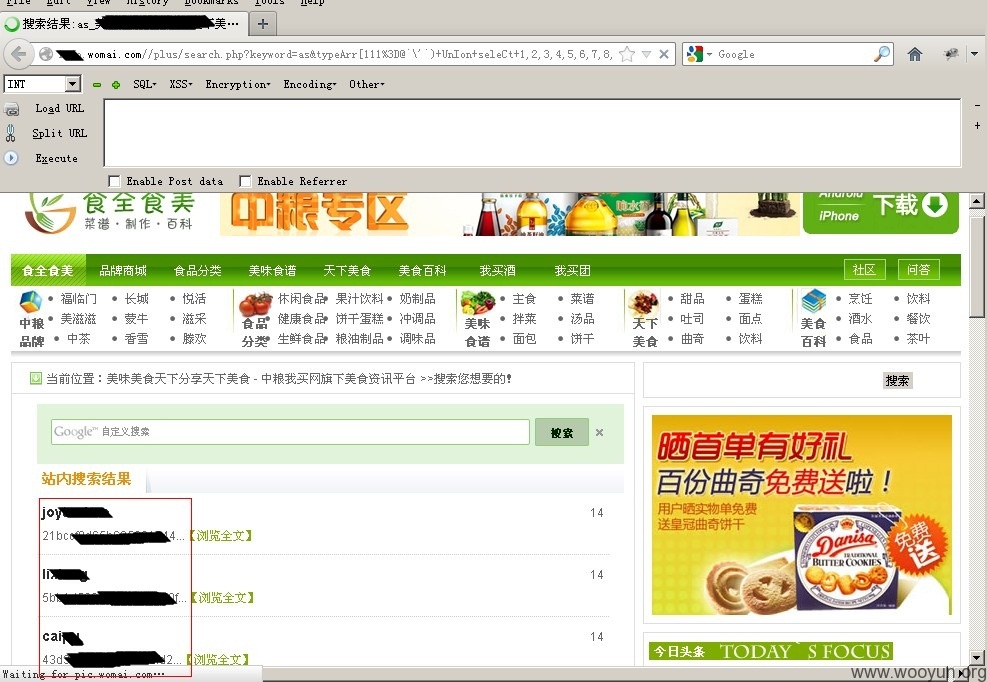Click the Split URL scissors icon
Image resolution: width=987 pixels, height=682 pixels.
point(11,133)
